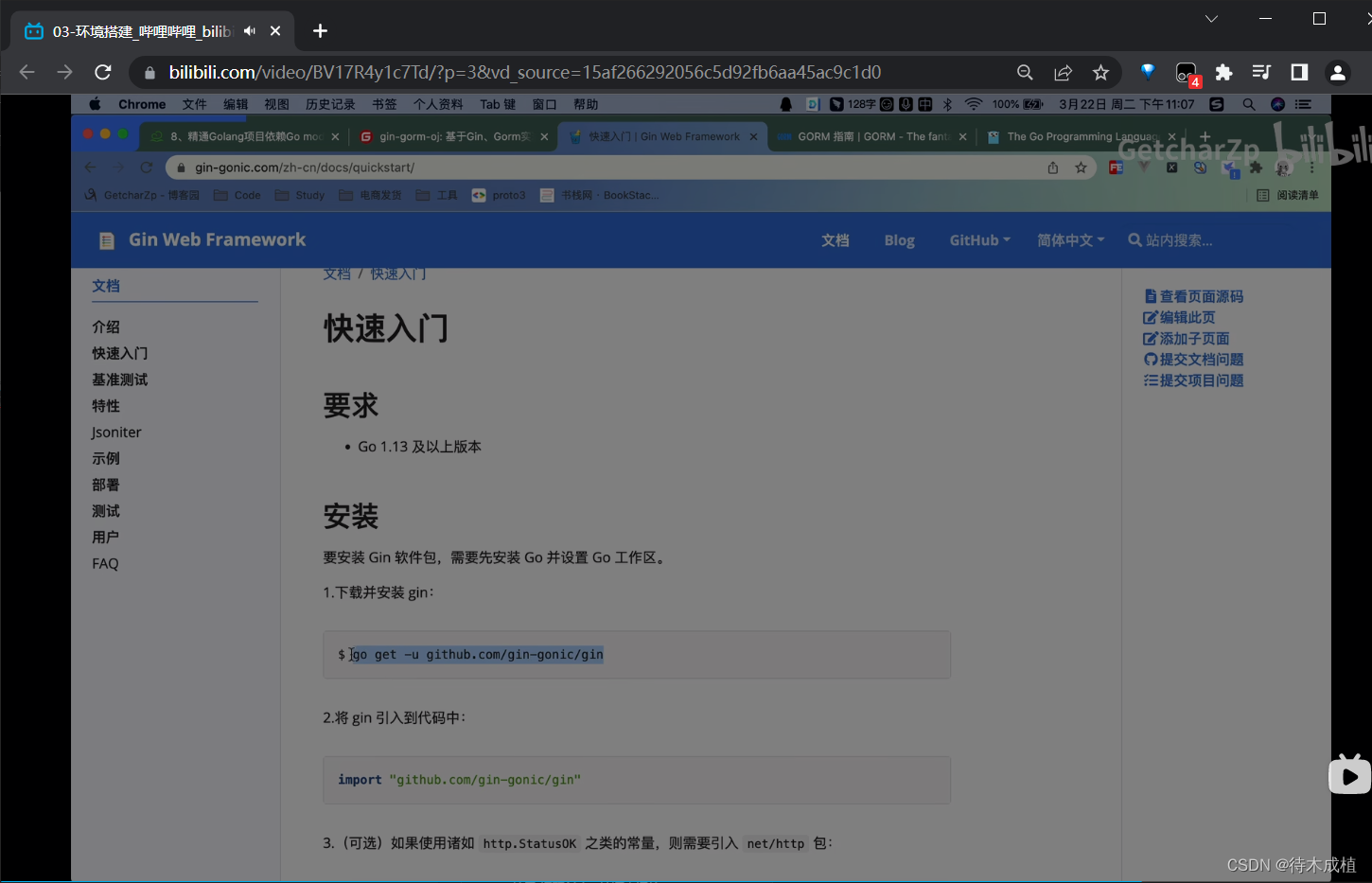This screenshot has height=883, width=1372.
Task: Expand the GitHub dropdown in navbar
Action: click(979, 240)
